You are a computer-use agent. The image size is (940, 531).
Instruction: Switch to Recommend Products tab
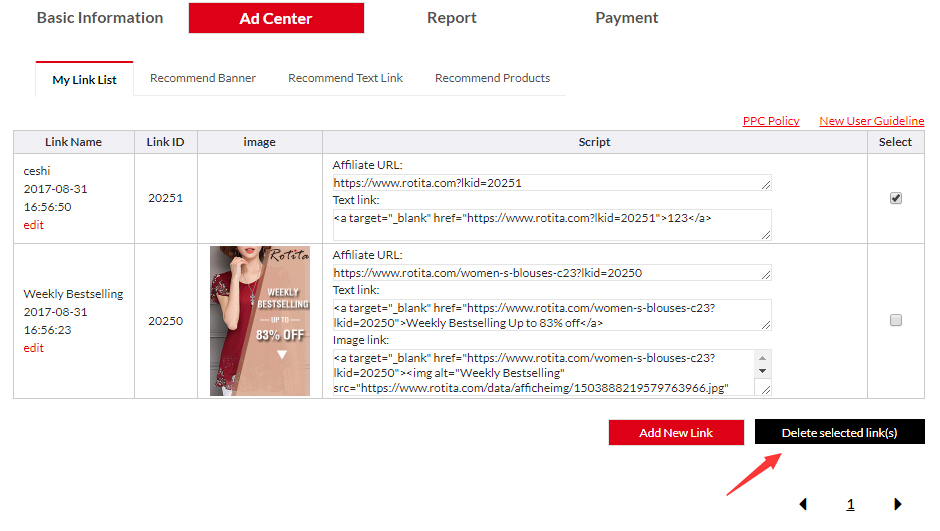pyautogui.click(x=492, y=78)
